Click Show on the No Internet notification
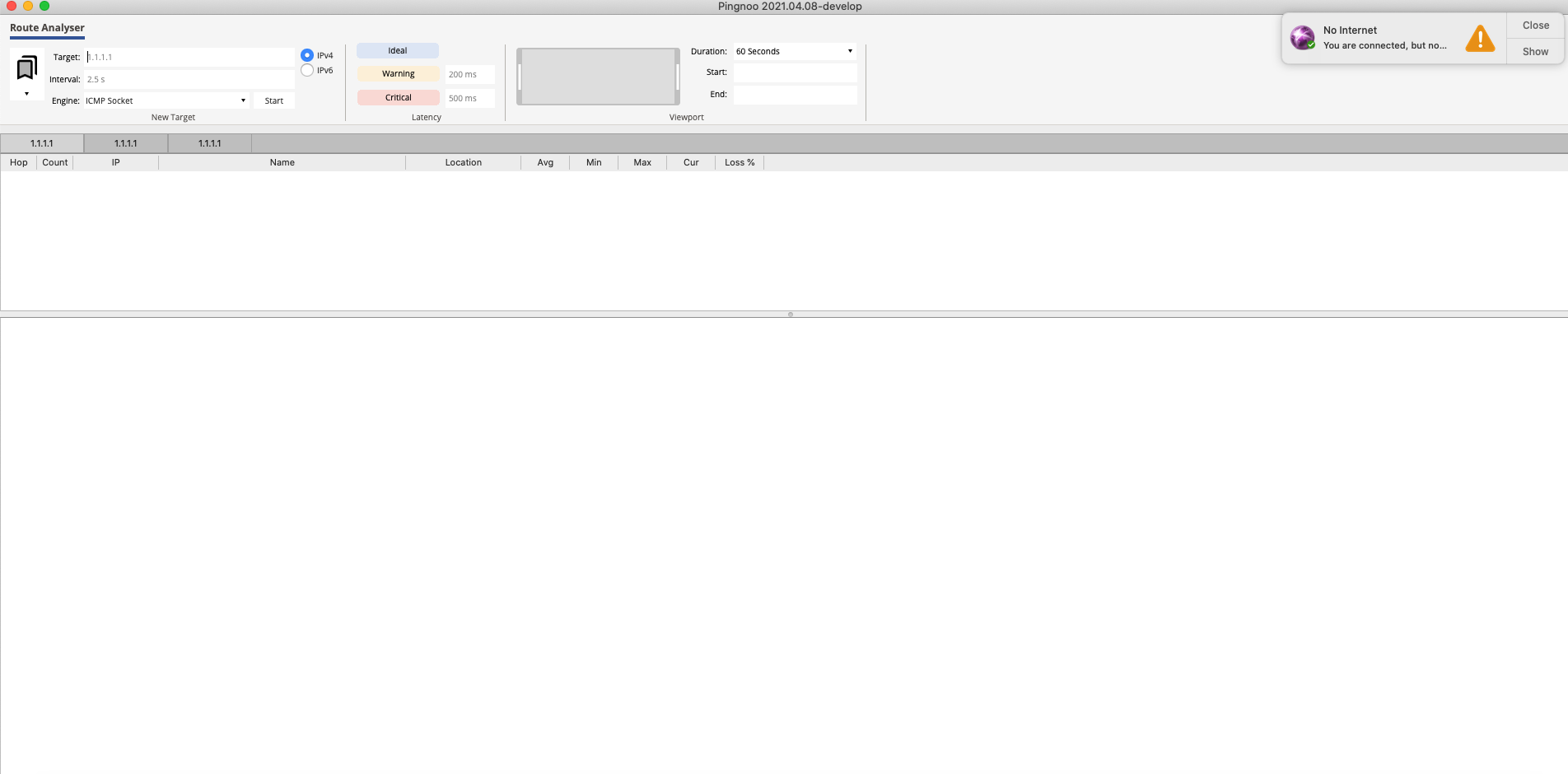Image resolution: width=1568 pixels, height=774 pixels. 1534,51
